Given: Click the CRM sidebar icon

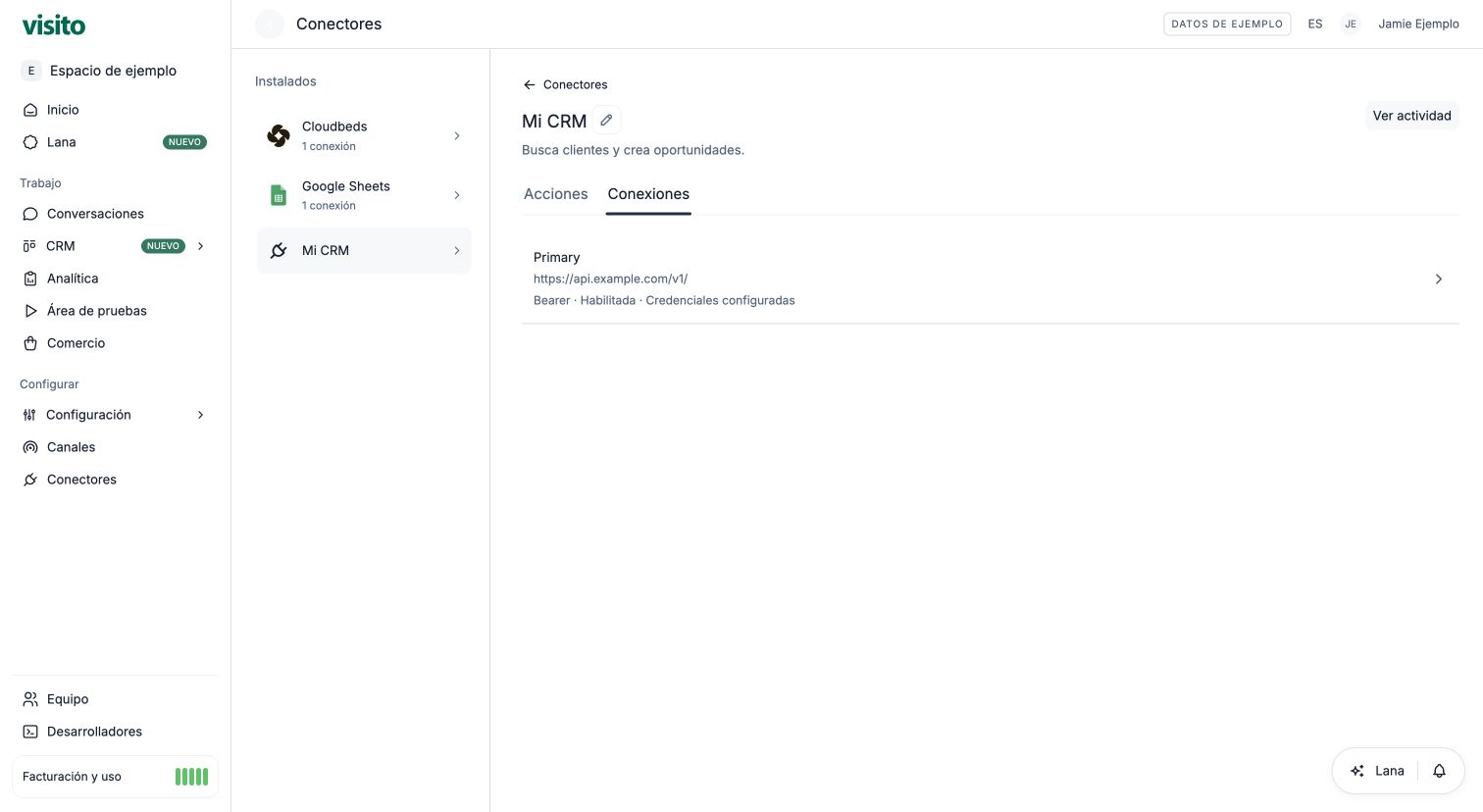Looking at the screenshot, I should tap(29, 246).
